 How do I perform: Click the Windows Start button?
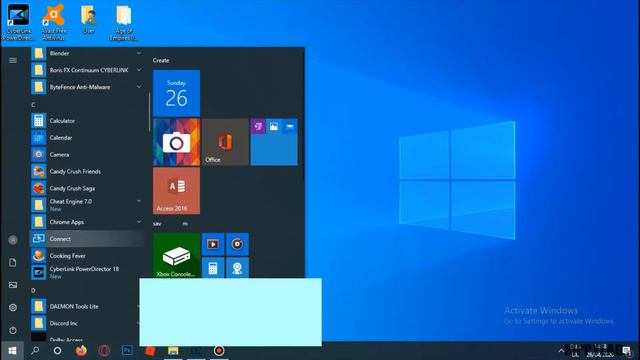[x=12, y=351]
